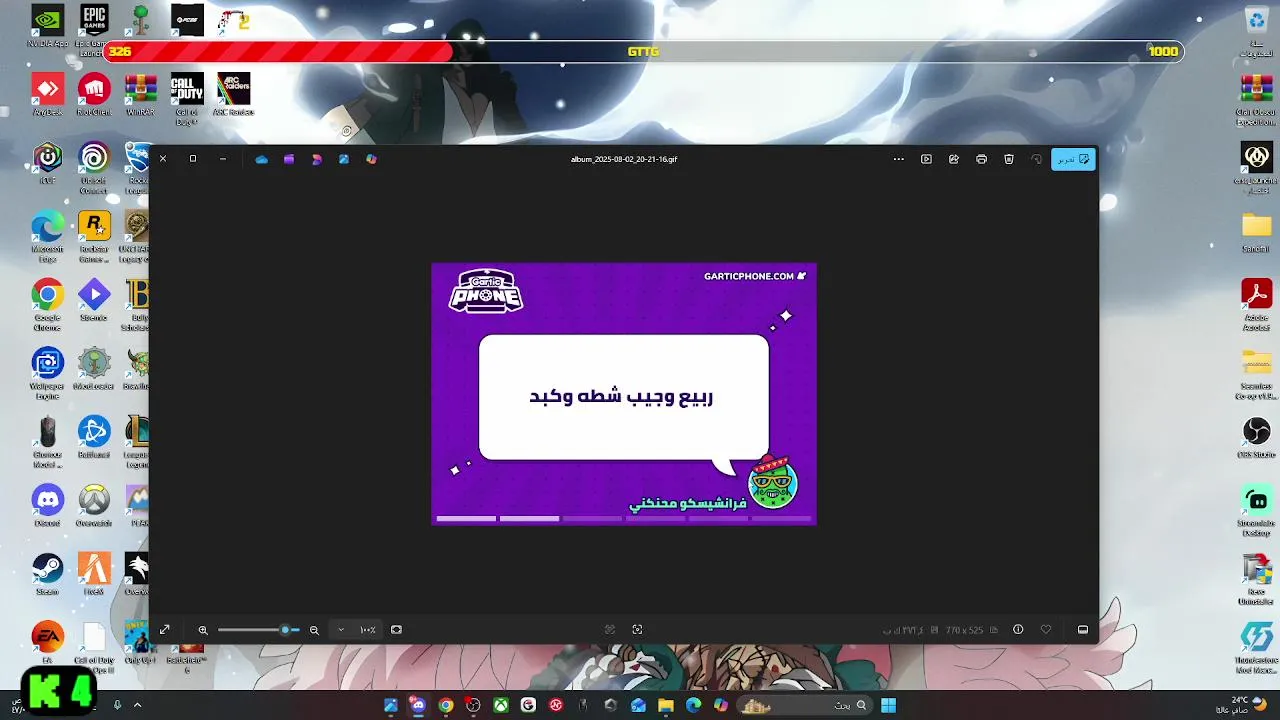Open Clipchamp purple icon in Photos toolbar
This screenshot has height=720, width=1280.
pos(289,159)
